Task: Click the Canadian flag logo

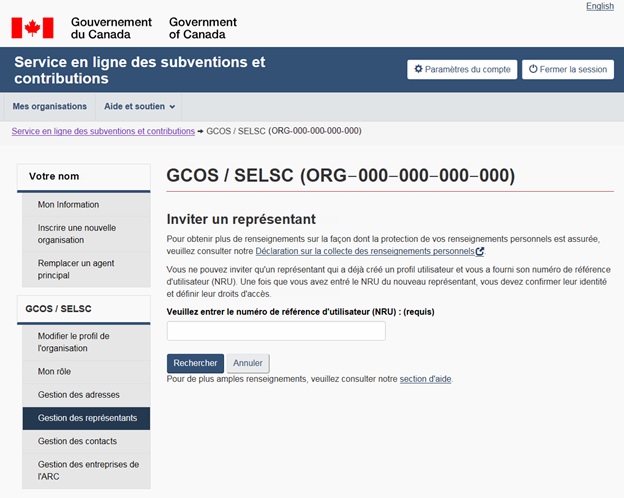Action: click(32, 27)
